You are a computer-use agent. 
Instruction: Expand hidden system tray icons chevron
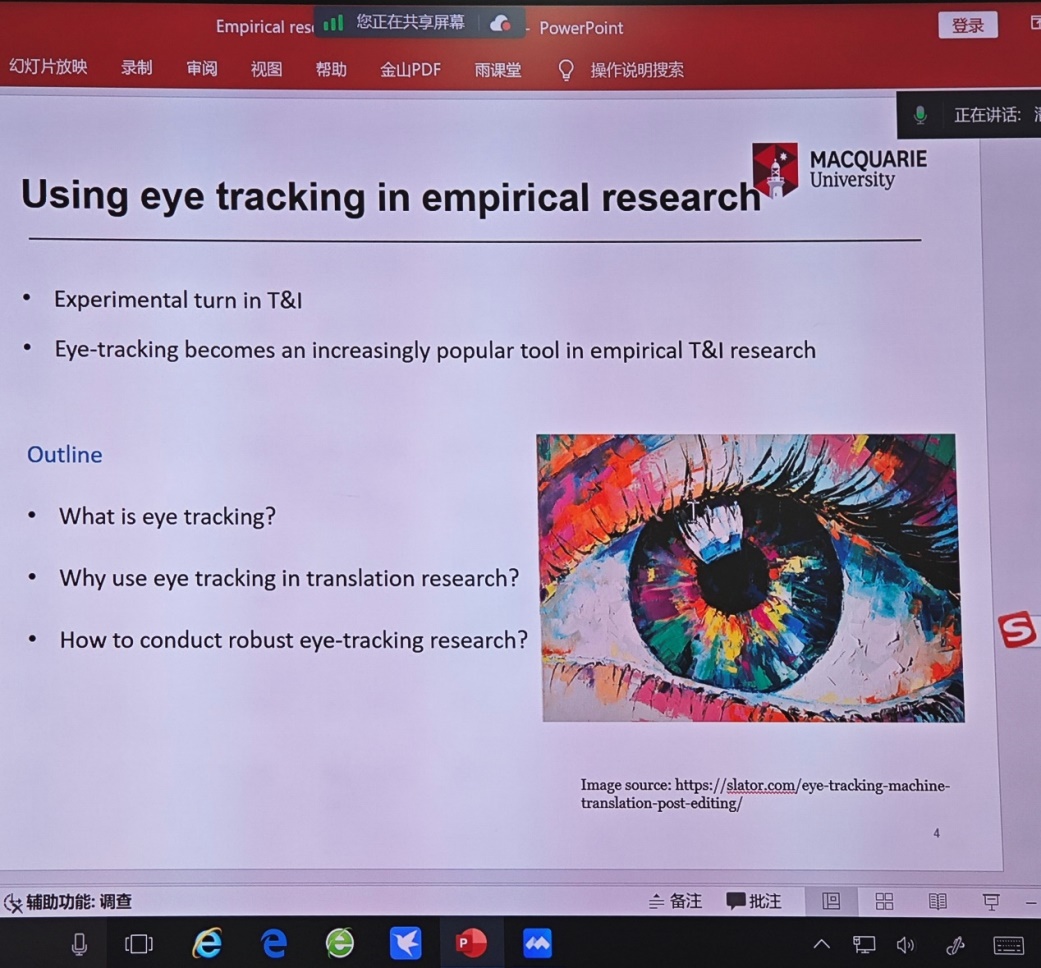click(x=821, y=944)
